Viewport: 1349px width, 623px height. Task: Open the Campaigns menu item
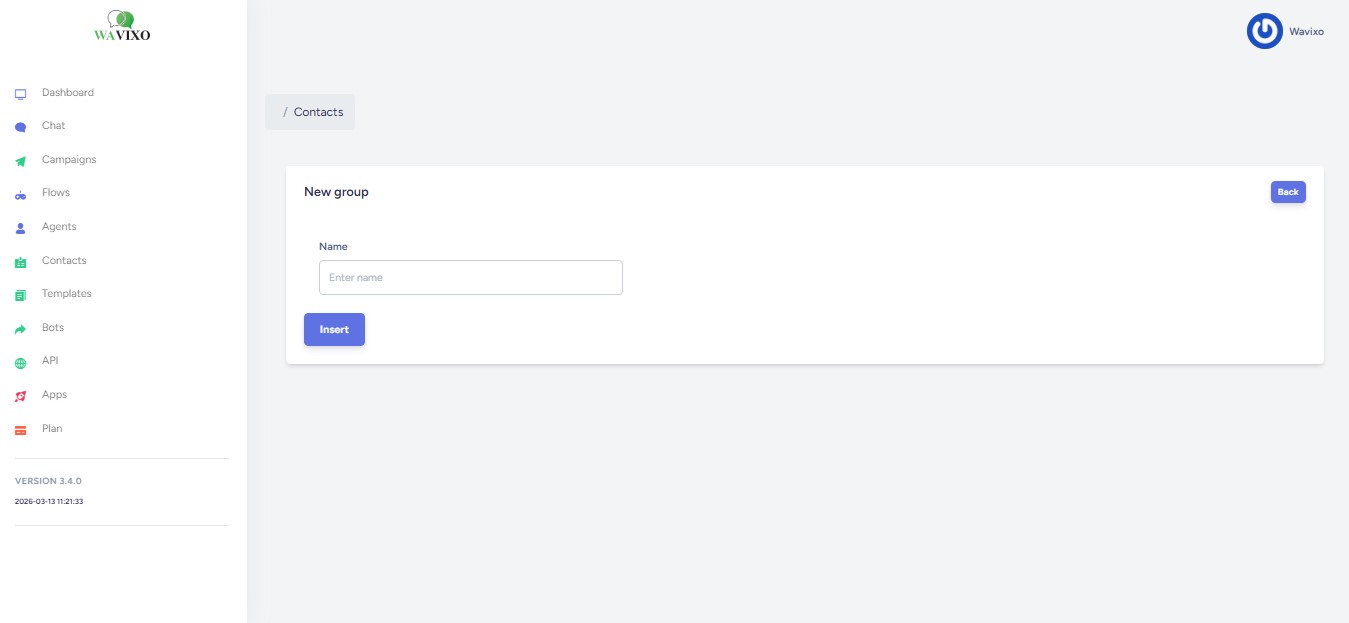point(69,160)
